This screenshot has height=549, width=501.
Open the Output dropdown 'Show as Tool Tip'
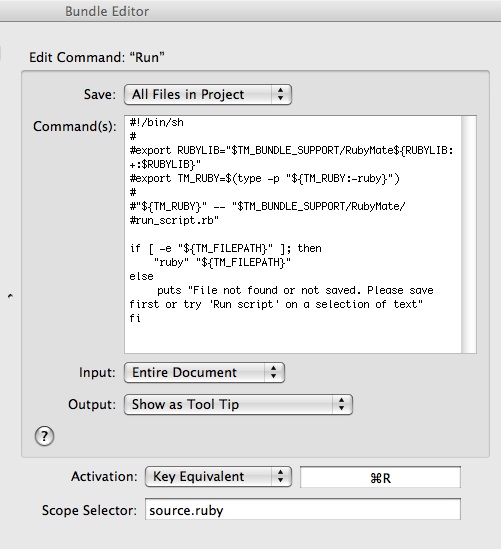coord(238,405)
